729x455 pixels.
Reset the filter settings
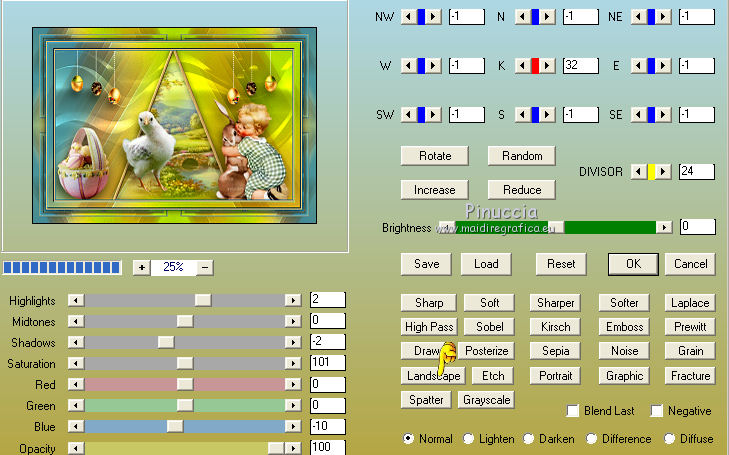point(561,264)
